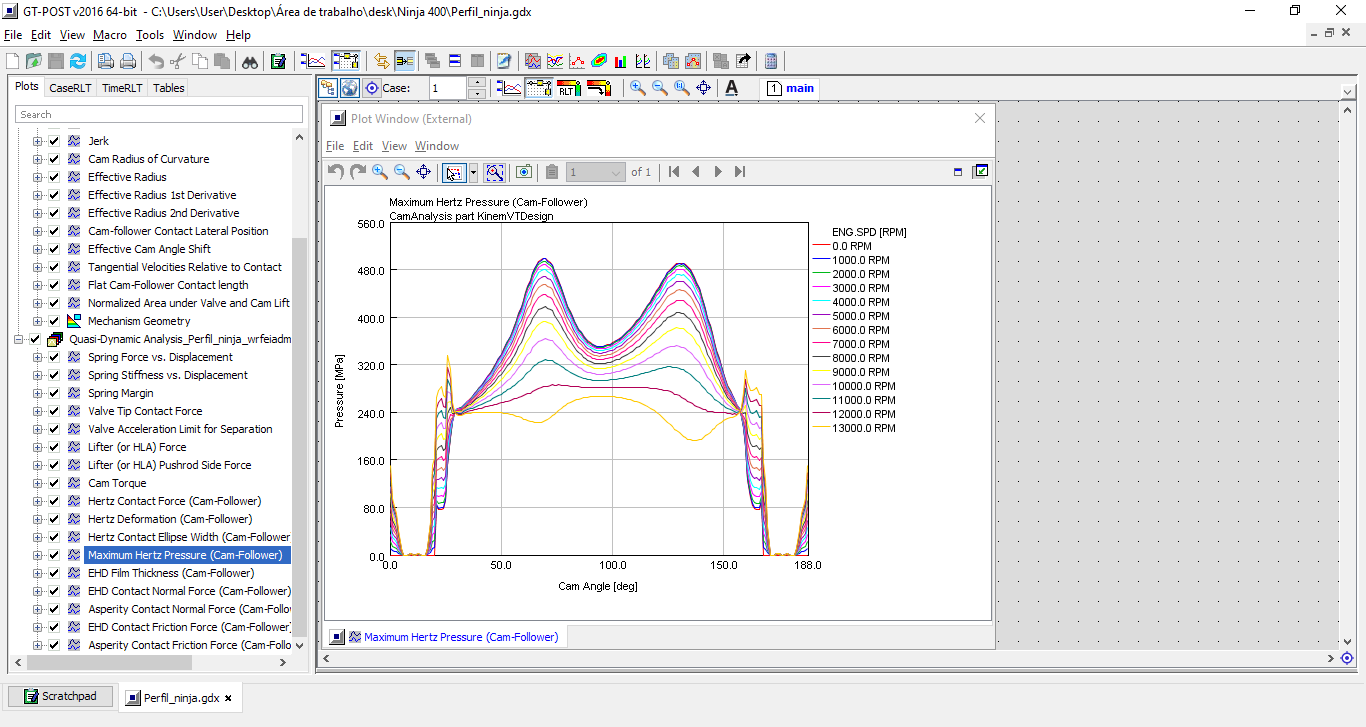Image resolution: width=1366 pixels, height=727 pixels.
Task: Click zoom out magnifier in Plot Window toolbar
Action: (x=402, y=172)
